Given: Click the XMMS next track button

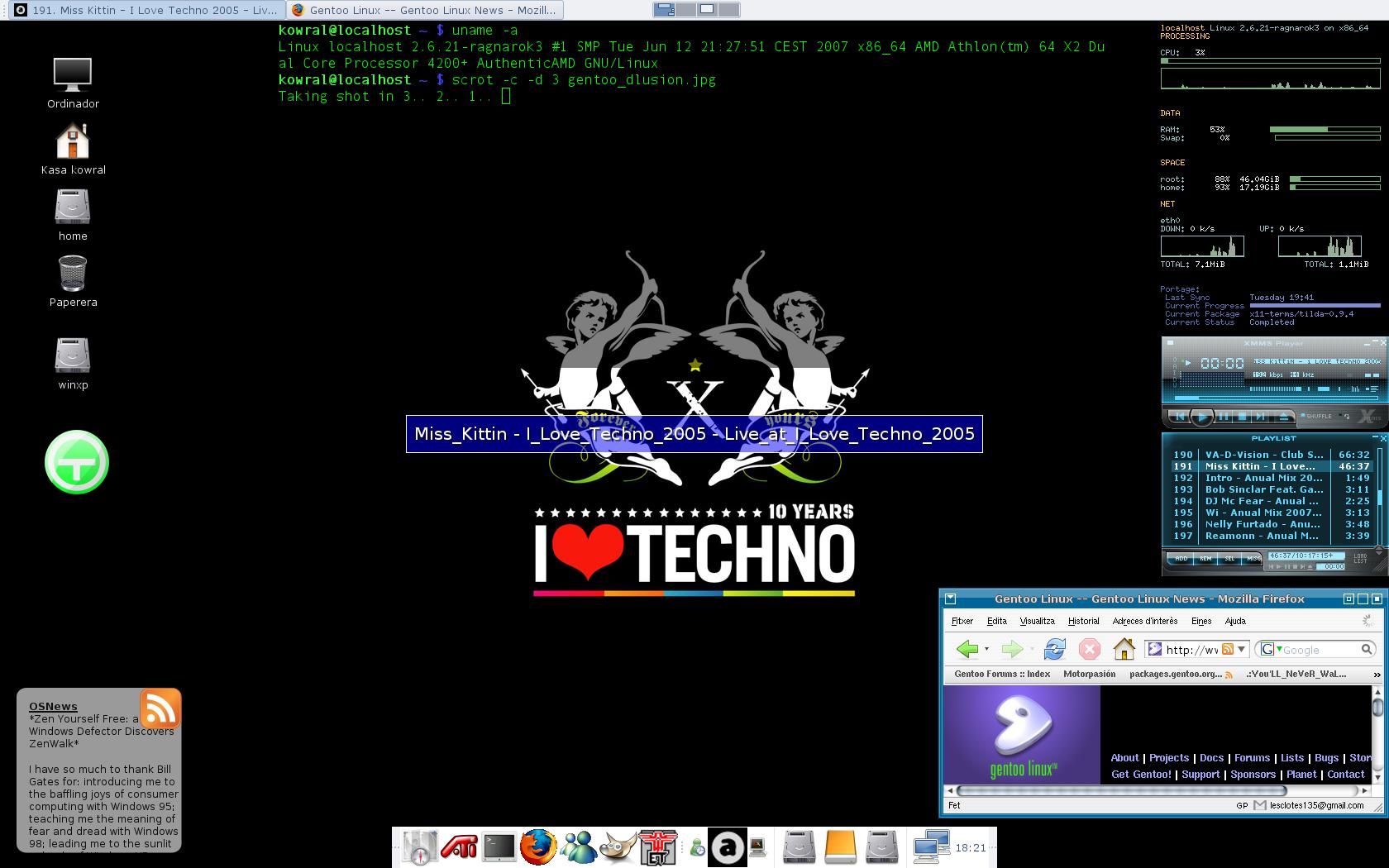Looking at the screenshot, I should [x=1260, y=416].
